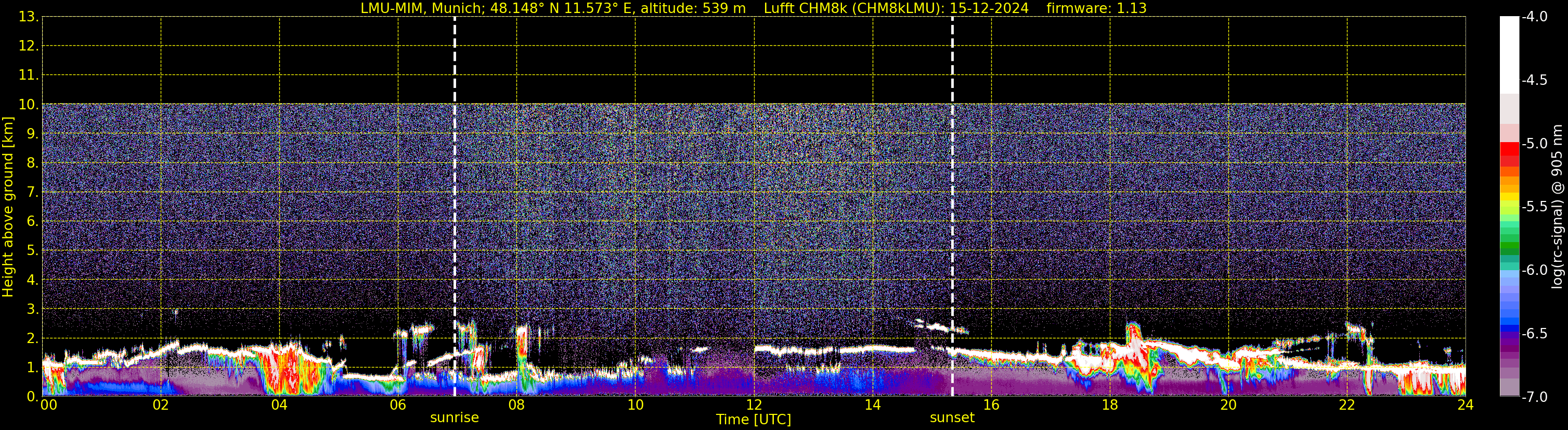Click the sunset label below the time axis

[x=952, y=418]
